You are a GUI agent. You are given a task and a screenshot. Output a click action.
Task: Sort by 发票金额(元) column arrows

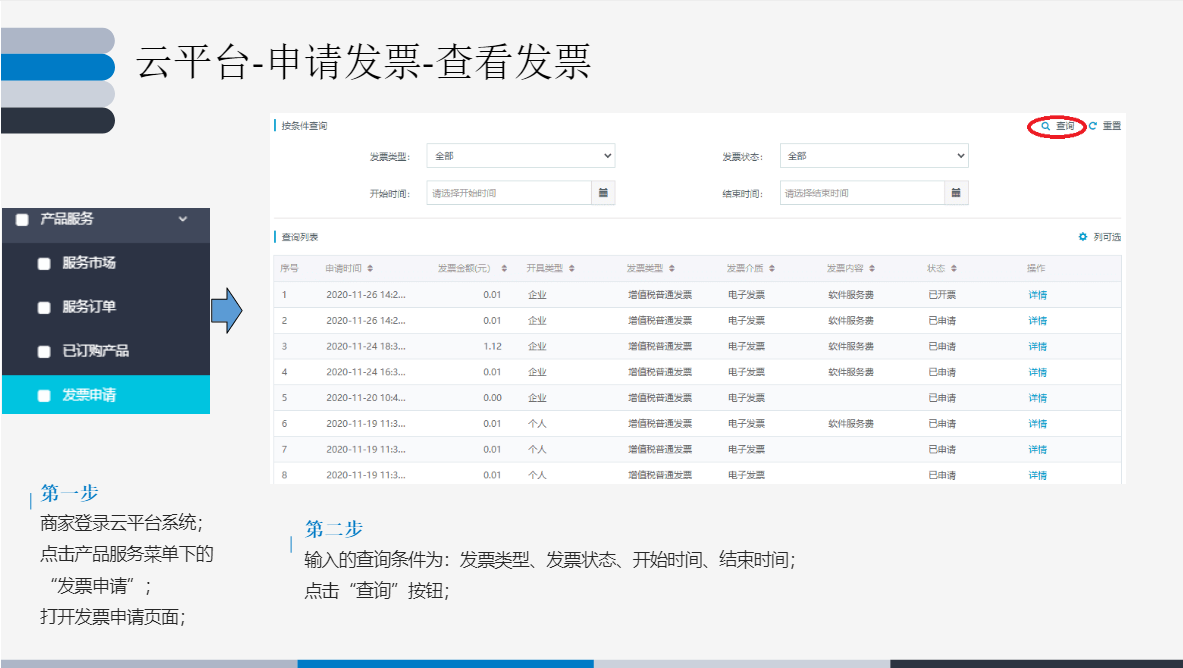tap(504, 269)
